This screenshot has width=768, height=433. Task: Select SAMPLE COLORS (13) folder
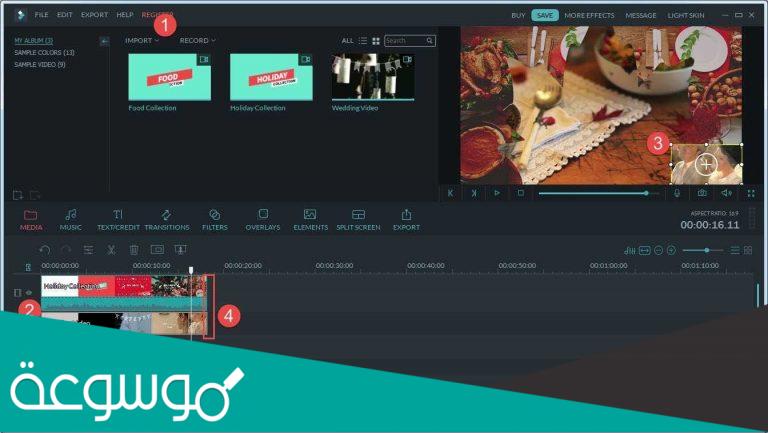click(44, 52)
